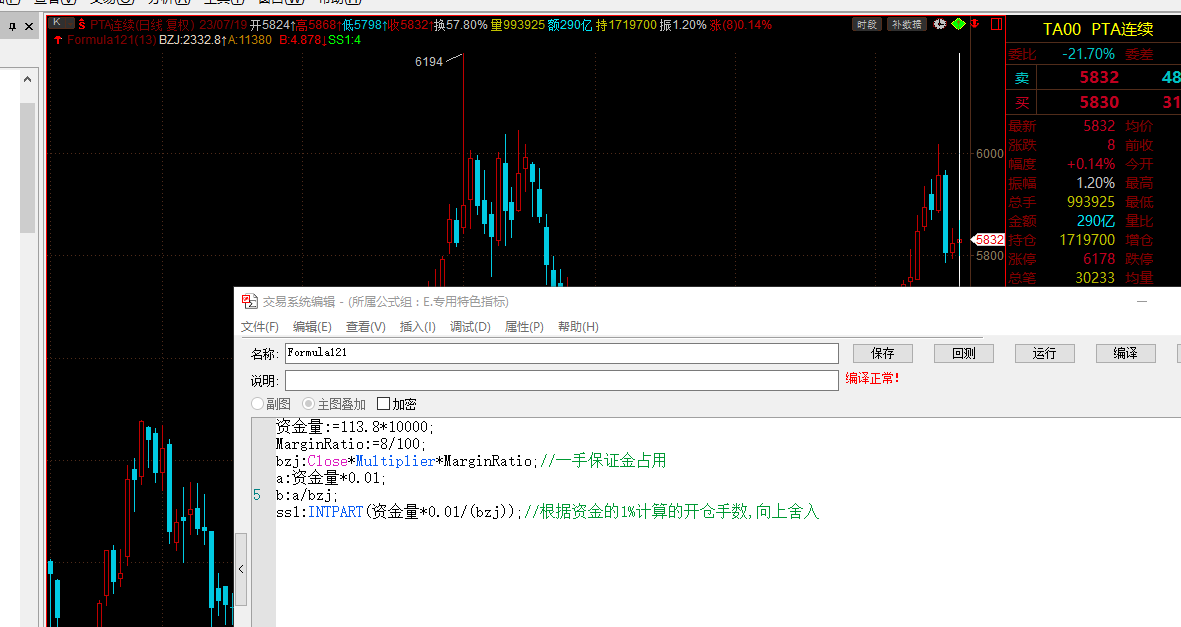Viewport: 1181px width, 627px height.
Task: Click the 总笔 value 30233
Action: click(1094, 278)
